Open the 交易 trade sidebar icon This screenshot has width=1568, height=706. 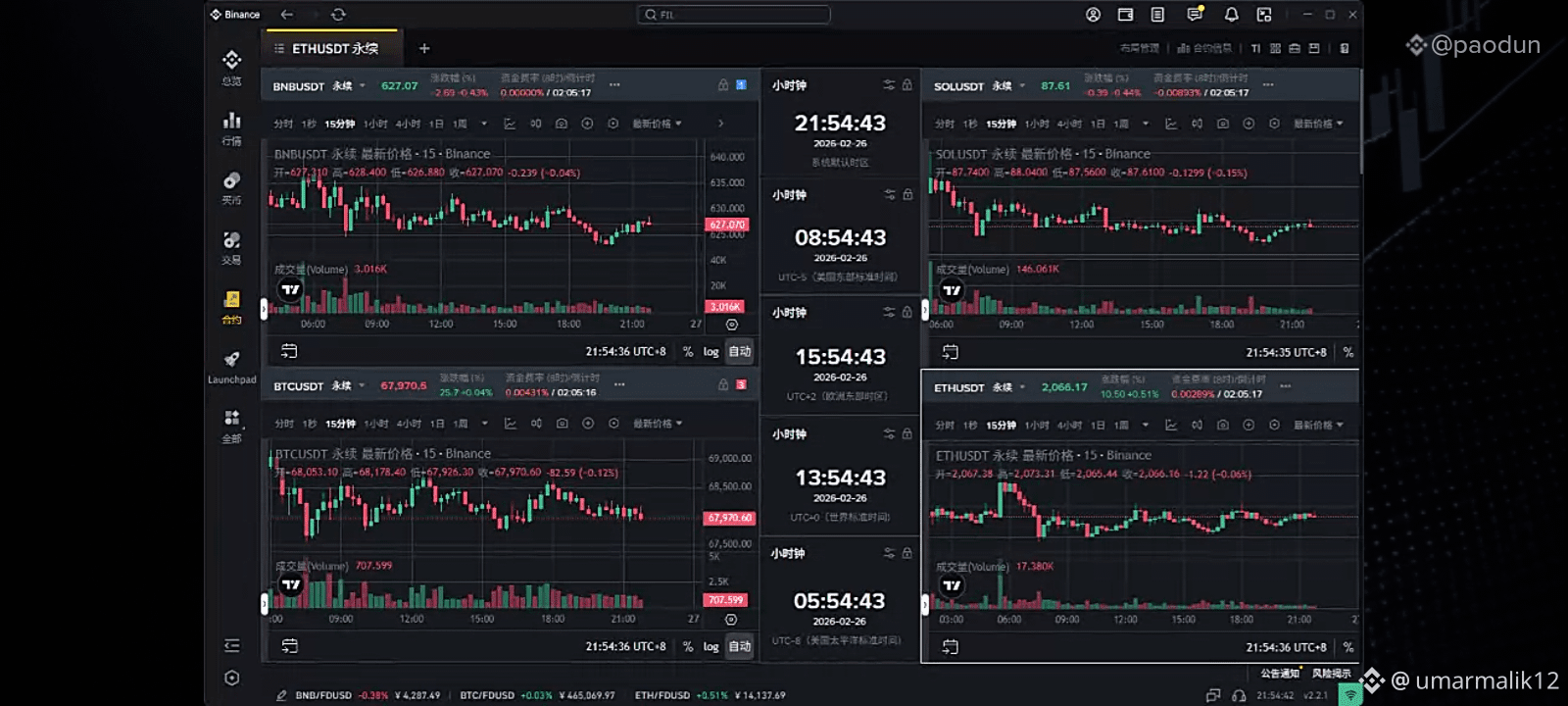(x=231, y=240)
